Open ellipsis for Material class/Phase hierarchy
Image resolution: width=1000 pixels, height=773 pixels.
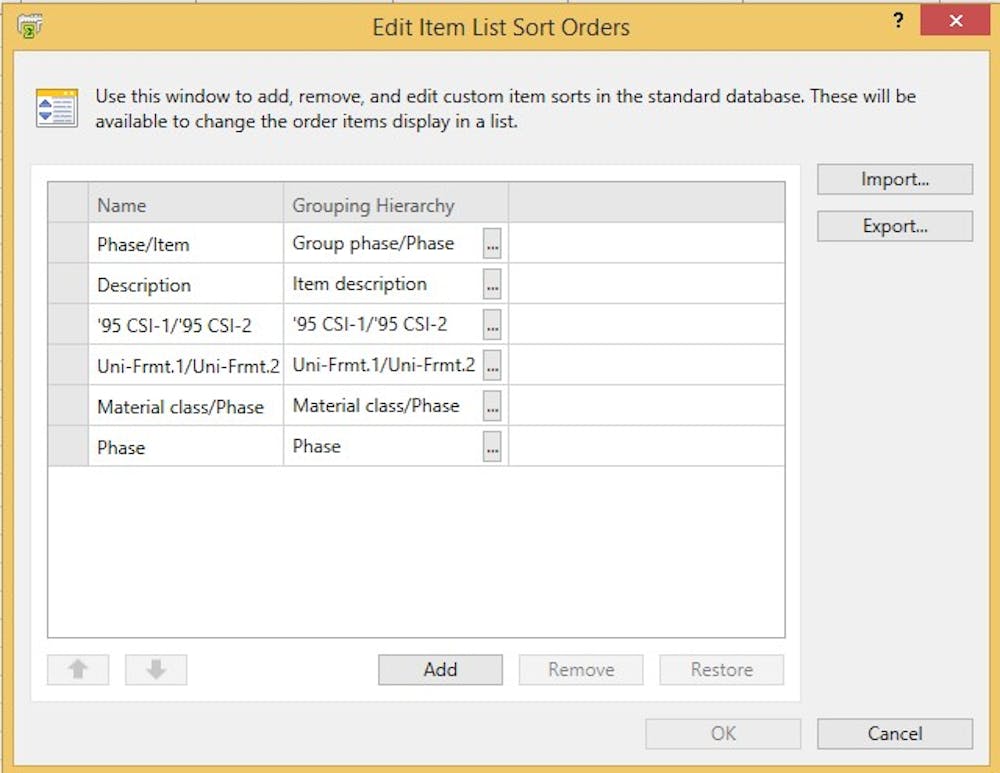coord(492,407)
